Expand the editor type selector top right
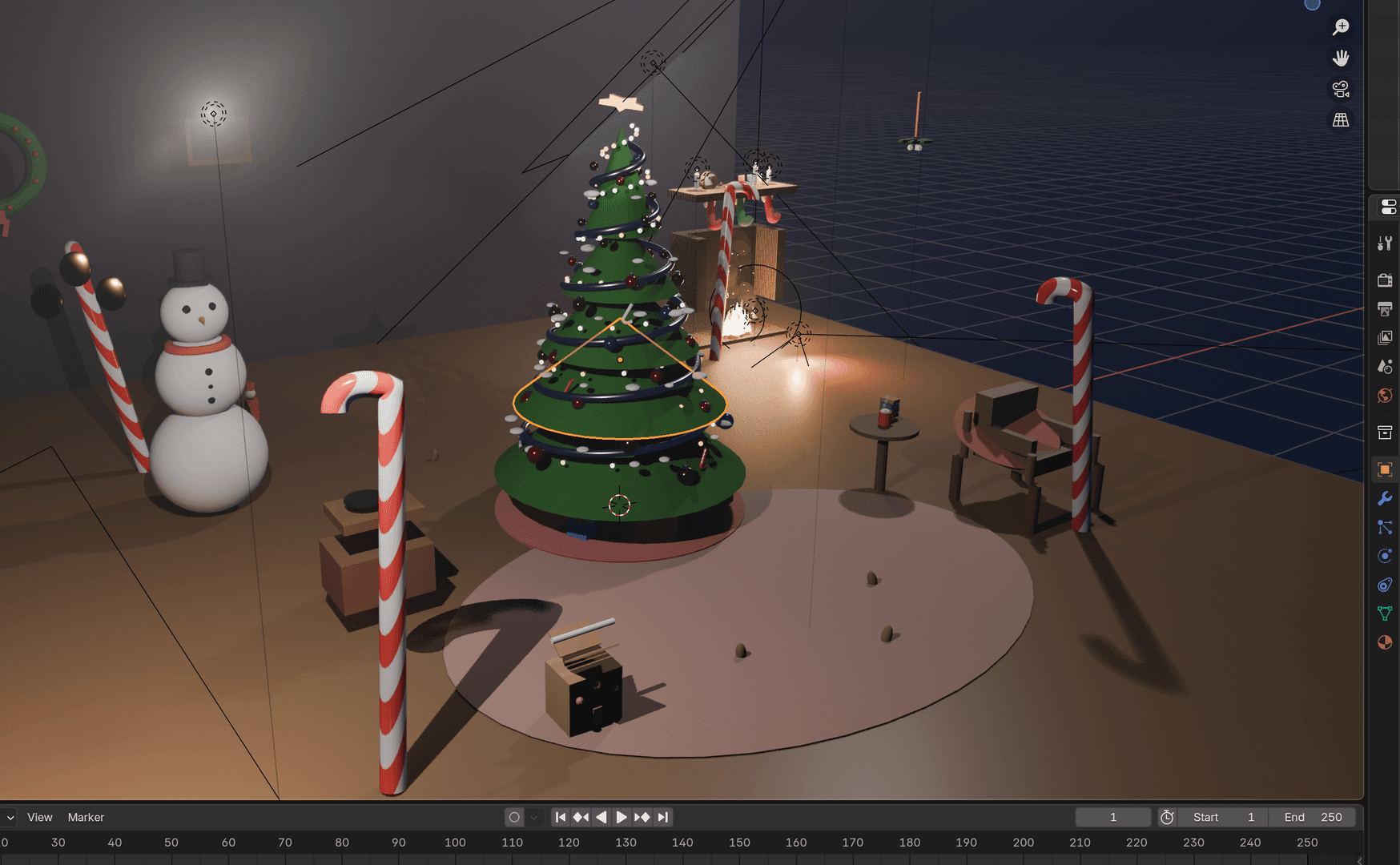This screenshot has height=865, width=1400. pyautogui.click(x=1387, y=207)
